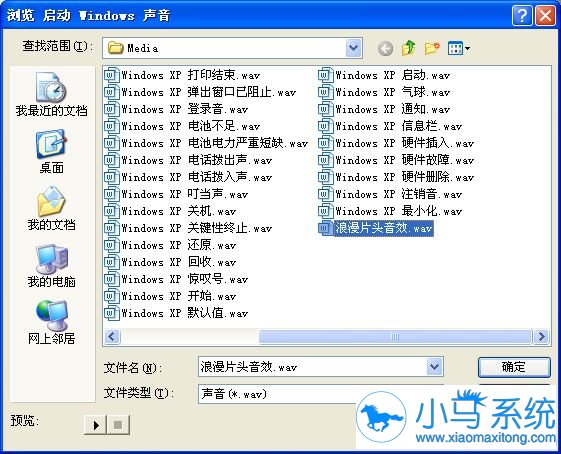Select Windows XP 注销音.wav

point(390,194)
